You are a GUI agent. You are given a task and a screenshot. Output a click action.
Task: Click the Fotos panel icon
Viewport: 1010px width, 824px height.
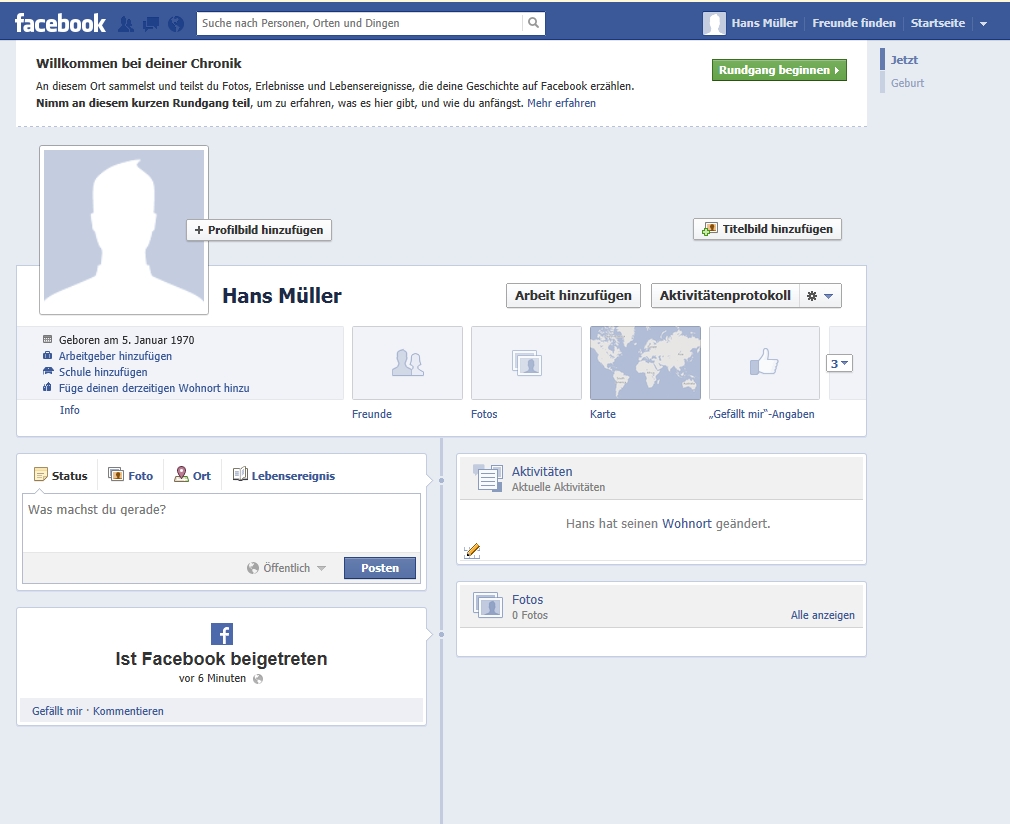[488, 606]
